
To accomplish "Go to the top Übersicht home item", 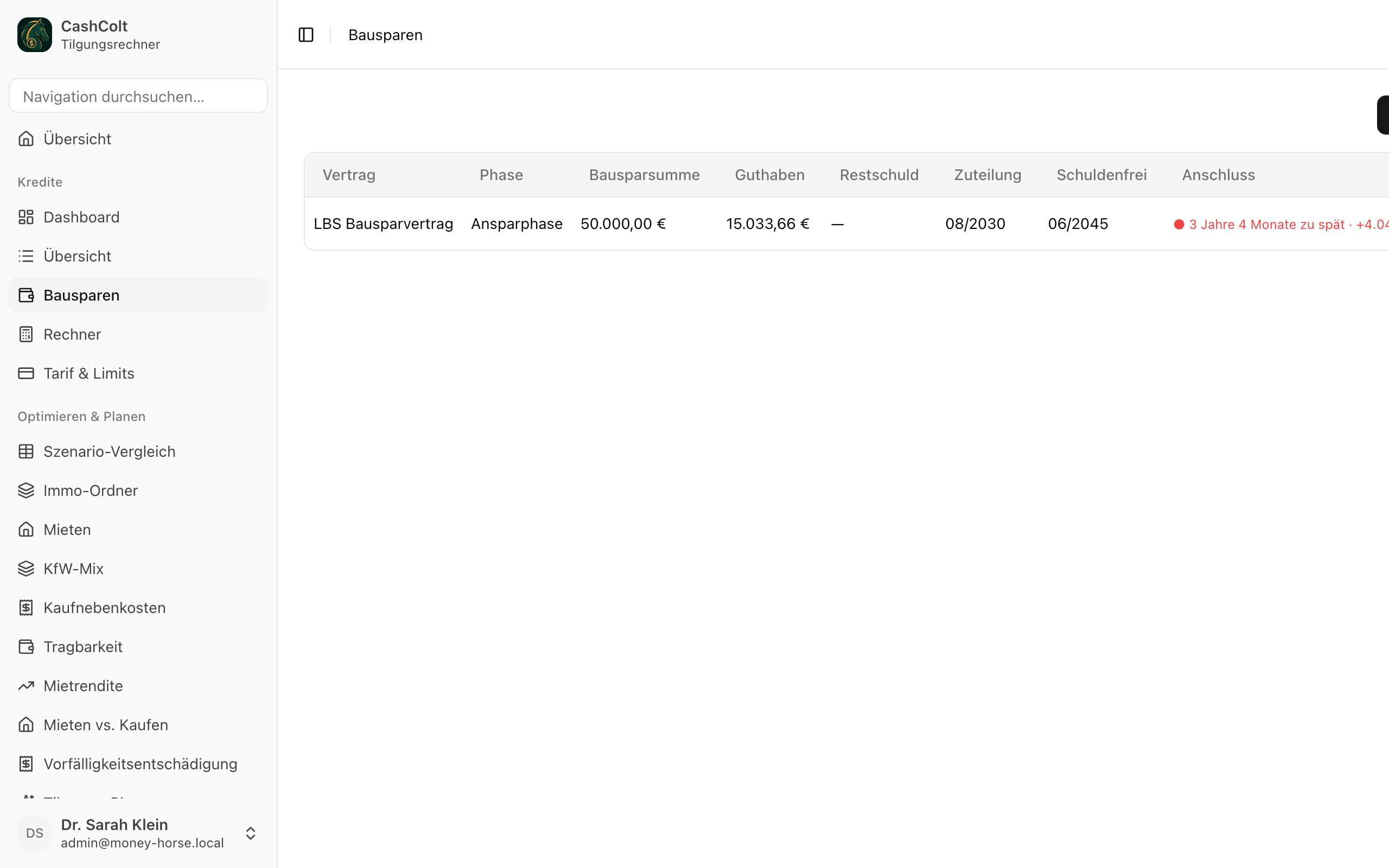I will coord(138,139).
